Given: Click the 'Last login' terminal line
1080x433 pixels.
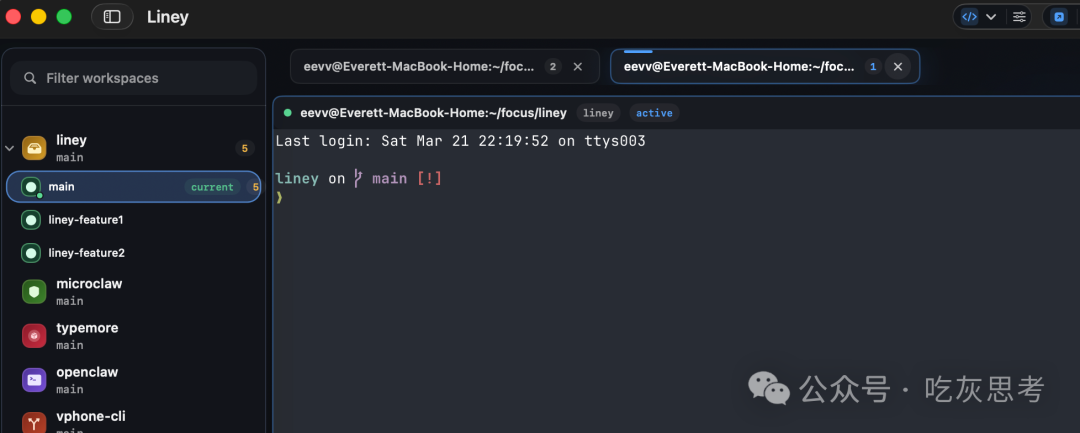Looking at the screenshot, I should click(x=460, y=141).
